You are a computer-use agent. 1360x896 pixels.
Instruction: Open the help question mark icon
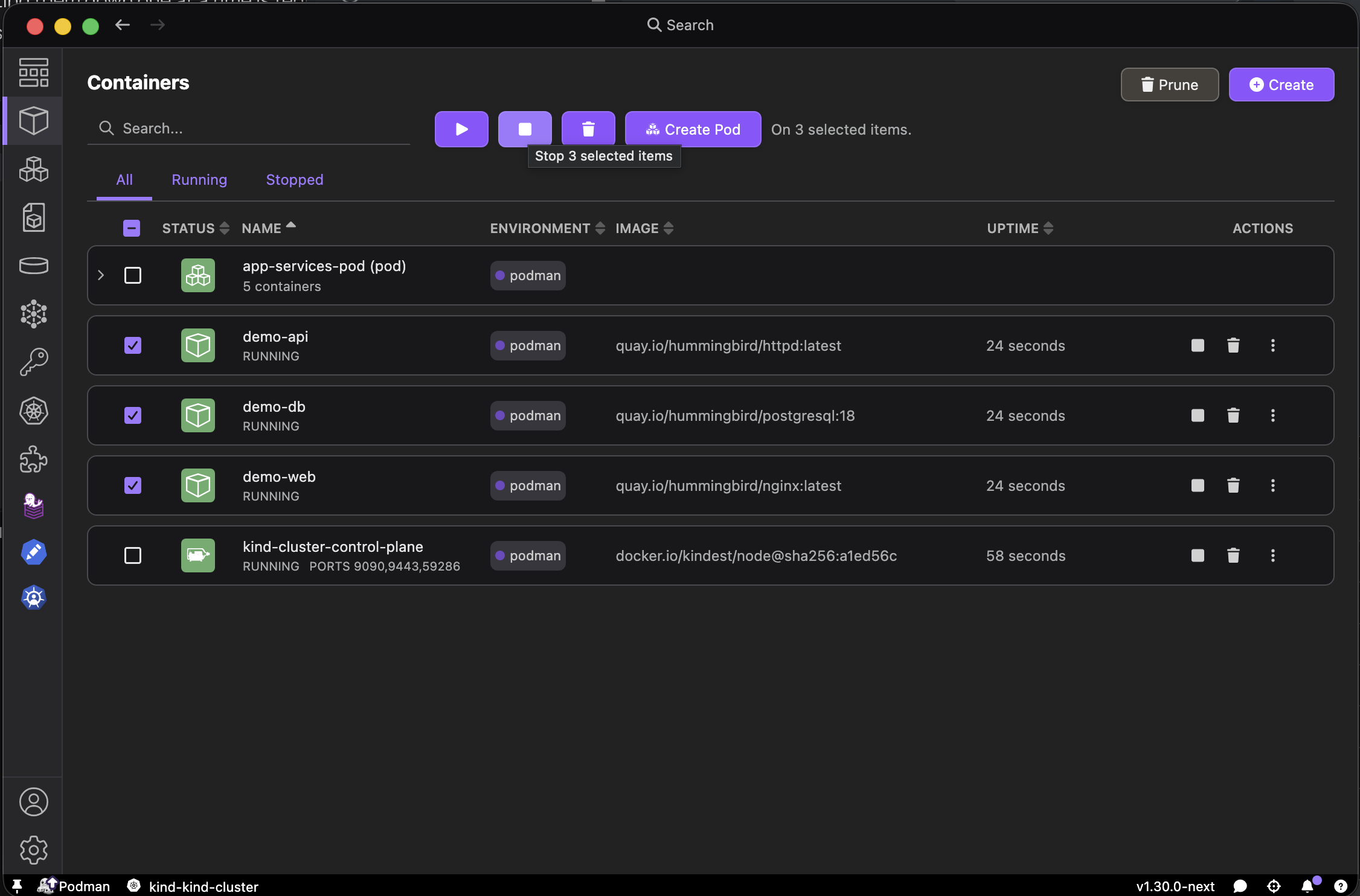click(x=1340, y=886)
